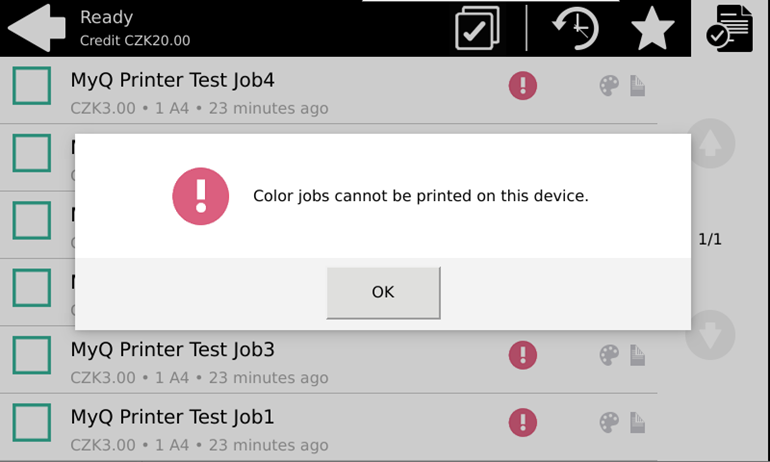
Task: Open the favorite jobs star icon
Action: click(x=652, y=30)
